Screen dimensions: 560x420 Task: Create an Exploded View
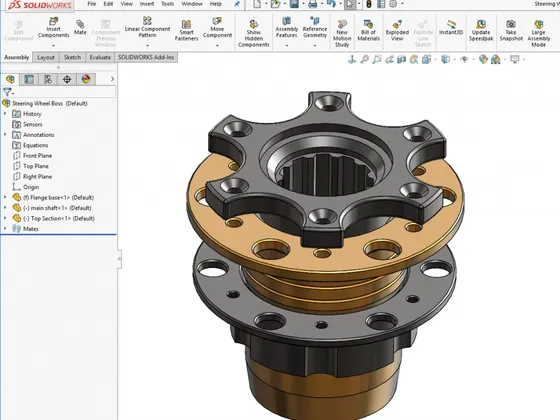pyautogui.click(x=397, y=30)
